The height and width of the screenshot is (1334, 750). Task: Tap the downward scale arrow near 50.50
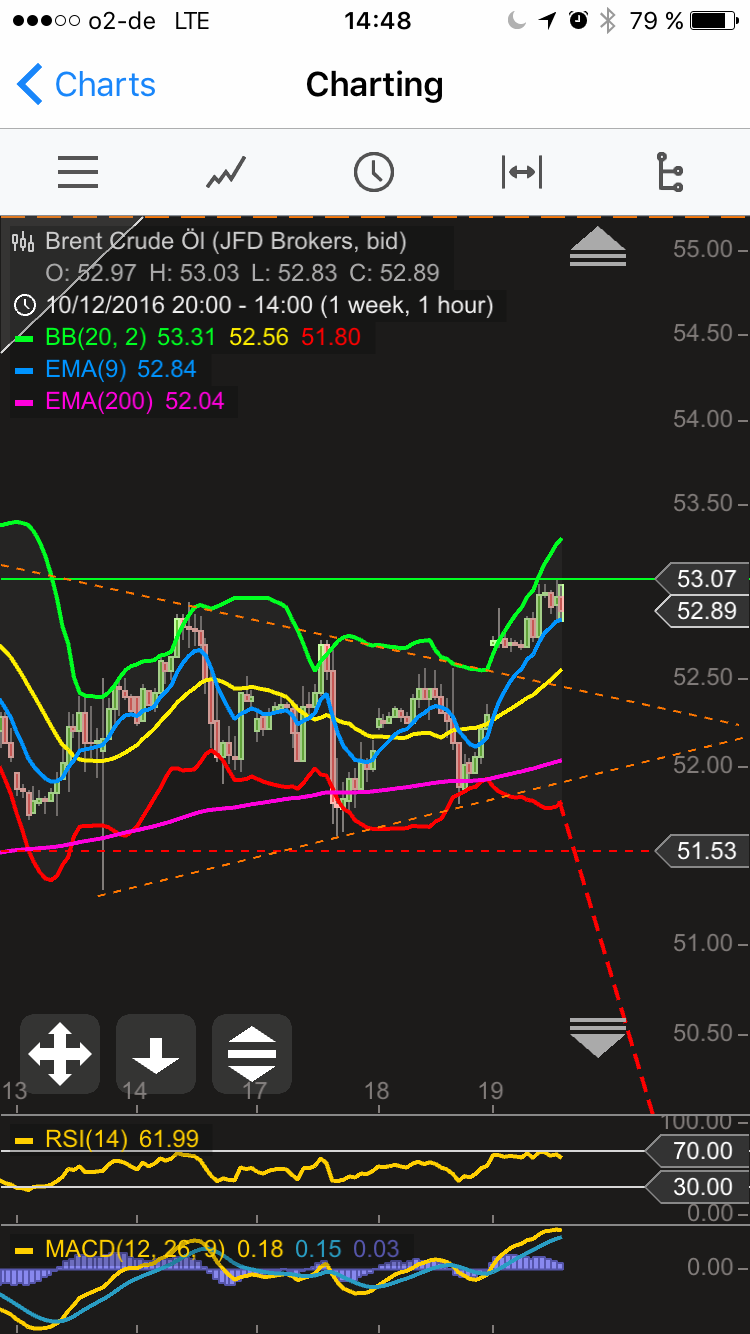pos(597,1037)
